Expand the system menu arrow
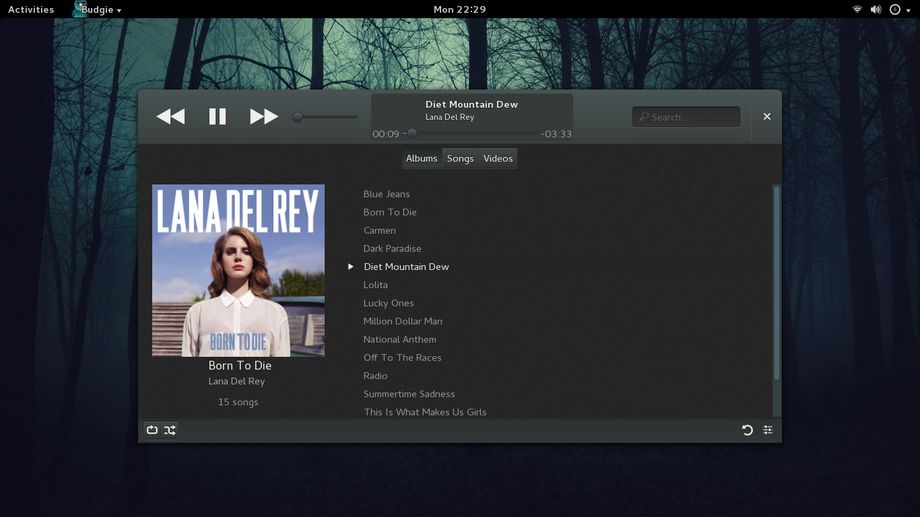 click(908, 10)
